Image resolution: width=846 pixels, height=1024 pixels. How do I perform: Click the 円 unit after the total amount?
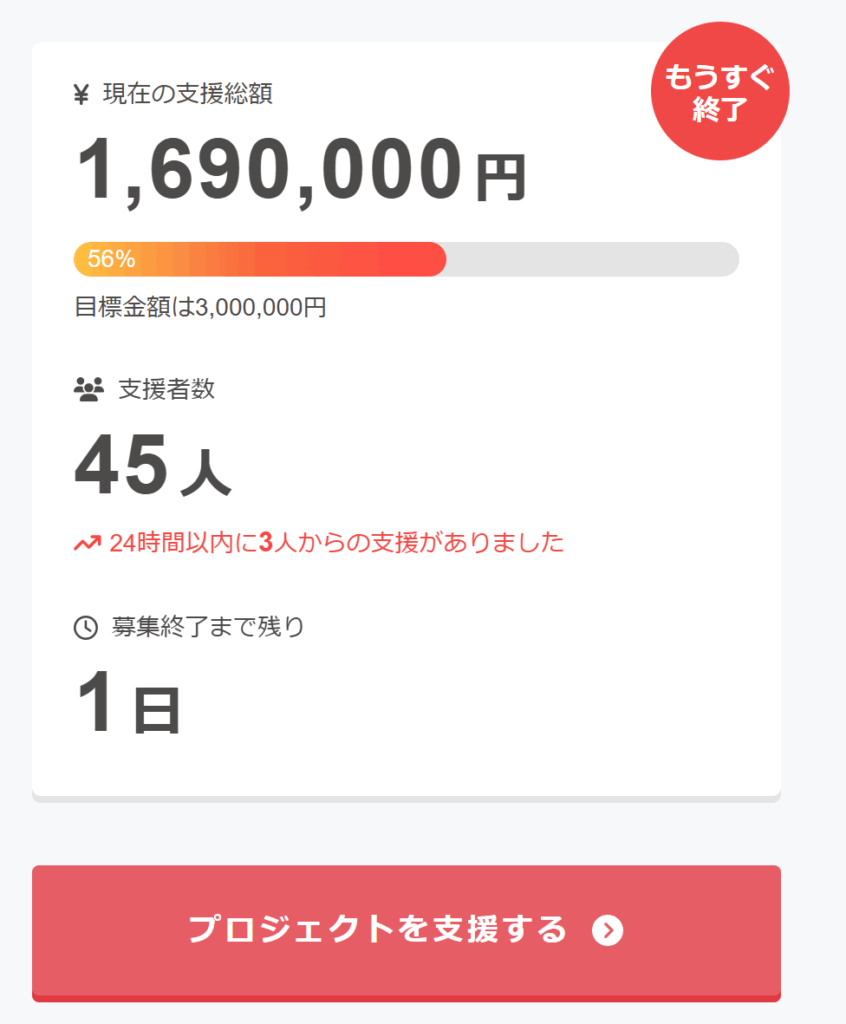(500, 178)
